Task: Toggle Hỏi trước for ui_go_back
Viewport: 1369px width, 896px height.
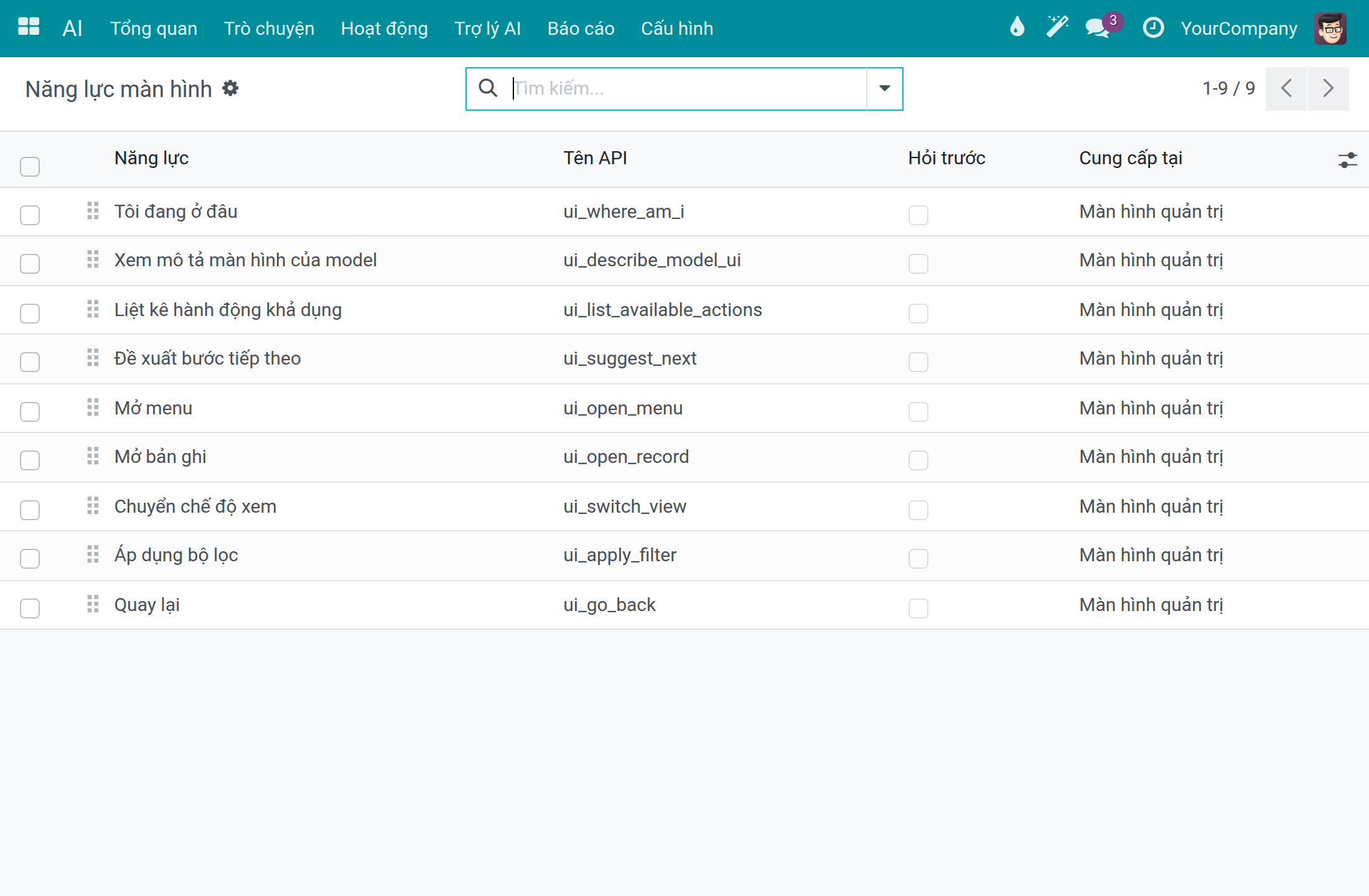Action: pos(918,609)
